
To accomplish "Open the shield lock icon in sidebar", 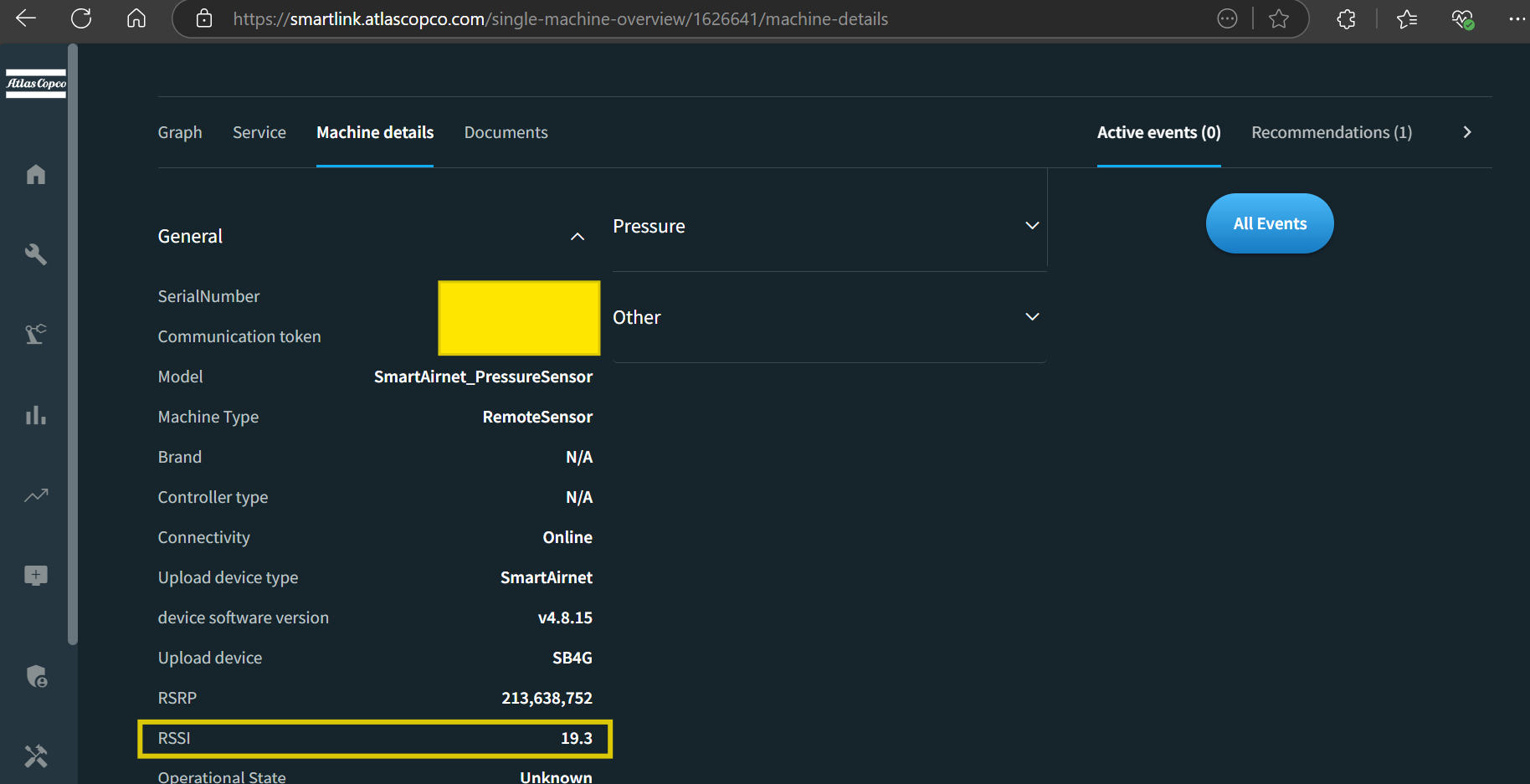I will (36, 676).
